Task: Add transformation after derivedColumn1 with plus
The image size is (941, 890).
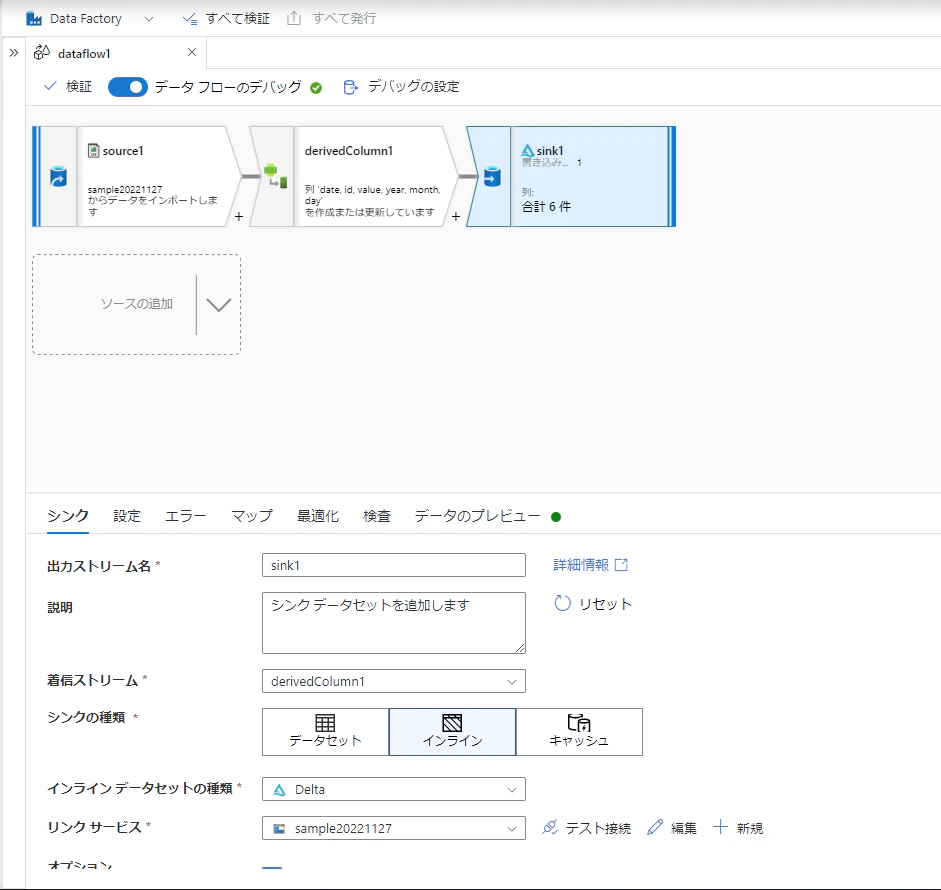Action: [x=456, y=217]
